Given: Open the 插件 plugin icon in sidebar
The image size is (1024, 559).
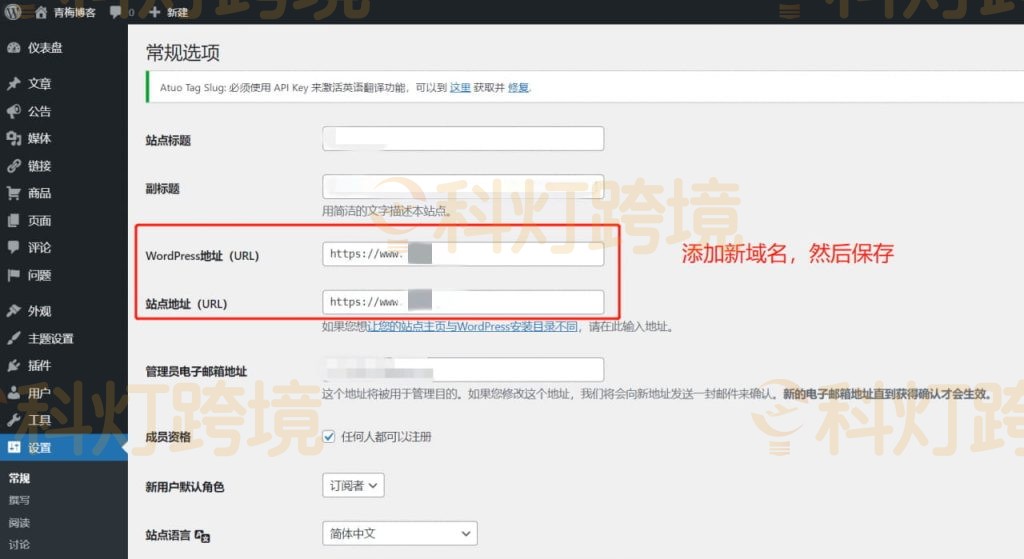Looking at the screenshot, I should coord(13,366).
